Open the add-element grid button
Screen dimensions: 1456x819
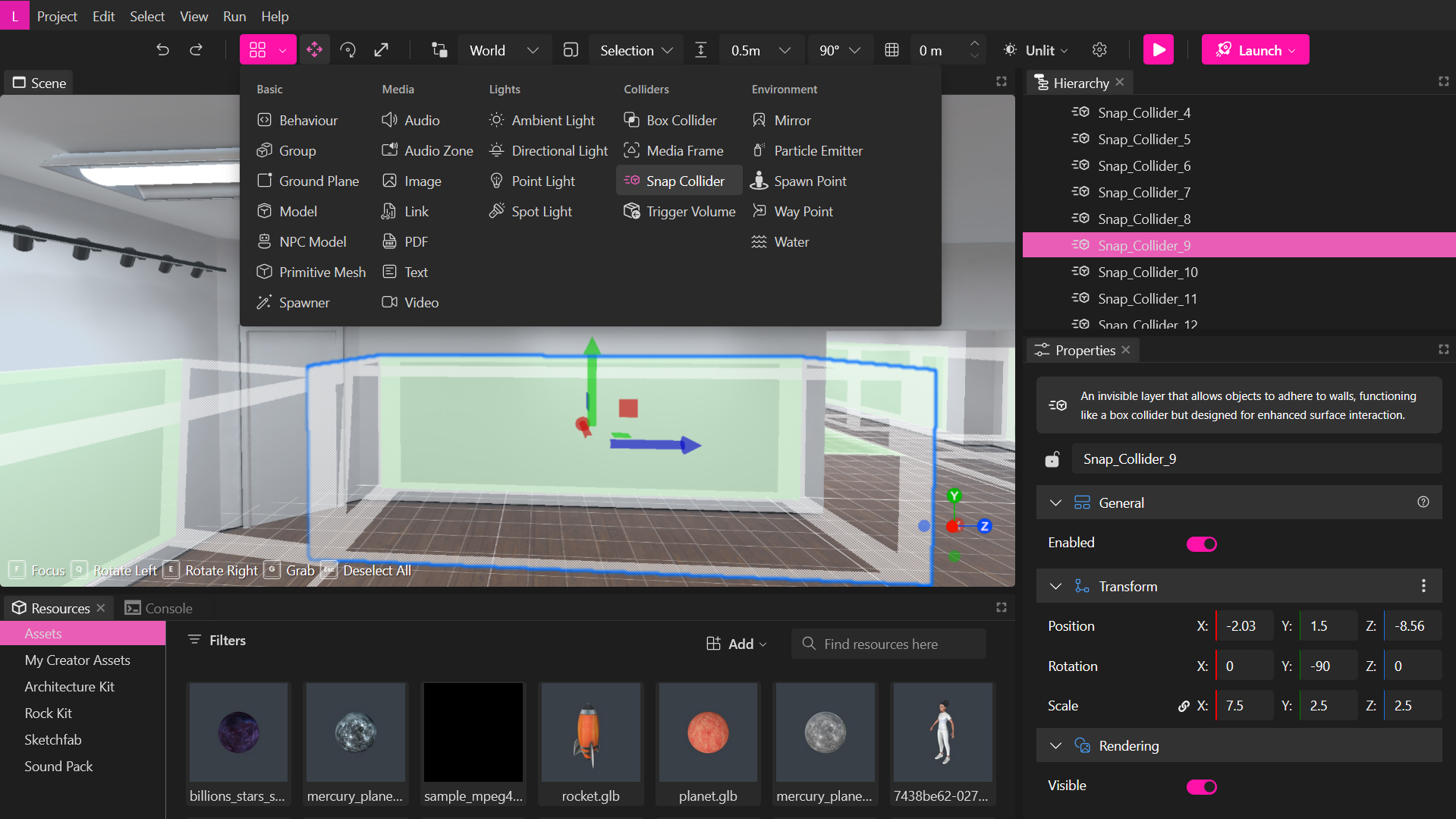[x=268, y=50]
